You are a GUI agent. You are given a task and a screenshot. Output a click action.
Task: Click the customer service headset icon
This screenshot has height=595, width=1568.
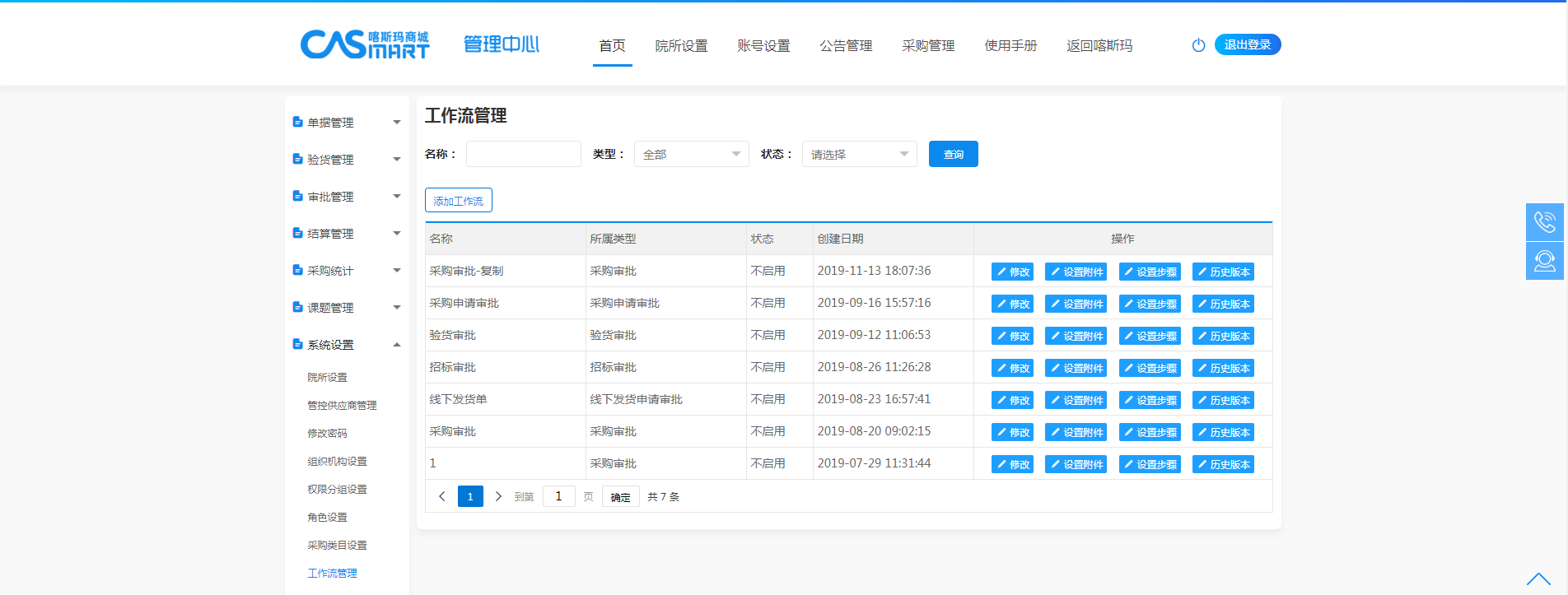pos(1544,261)
